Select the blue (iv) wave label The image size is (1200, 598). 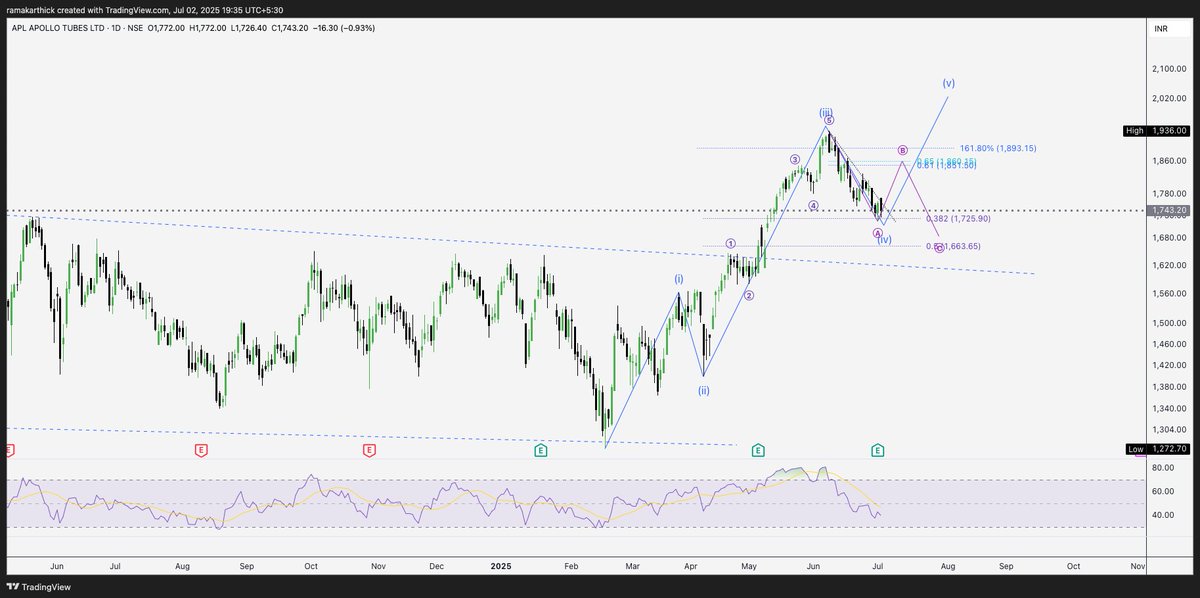coord(884,240)
